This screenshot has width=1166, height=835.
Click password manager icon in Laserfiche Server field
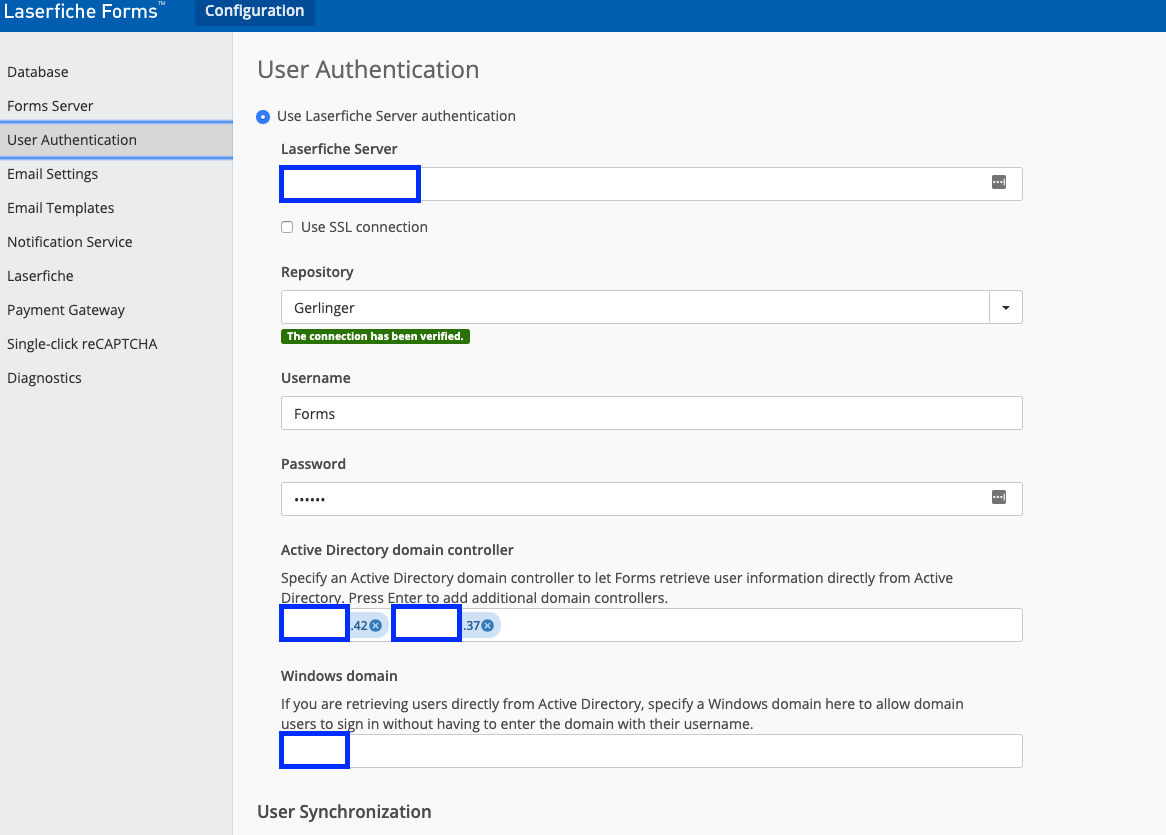(998, 182)
